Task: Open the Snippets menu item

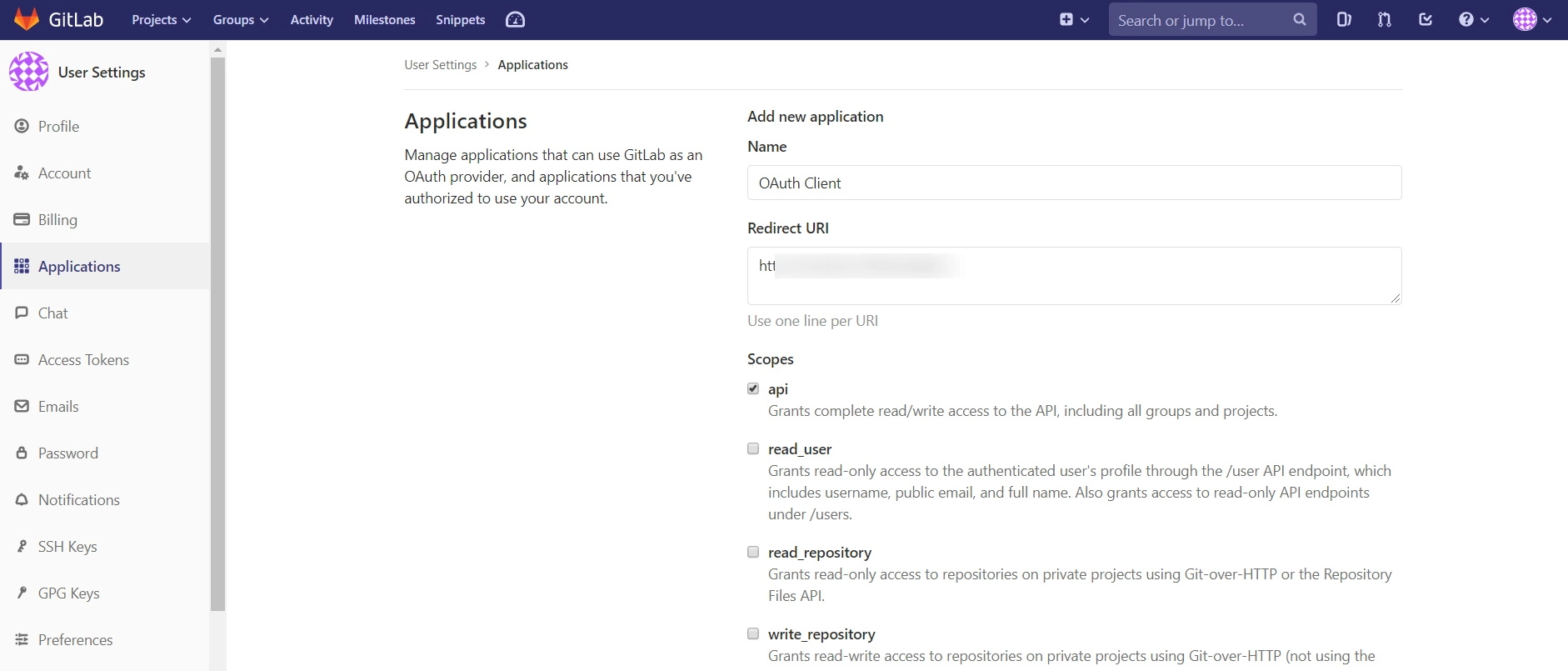Action: coord(461,19)
